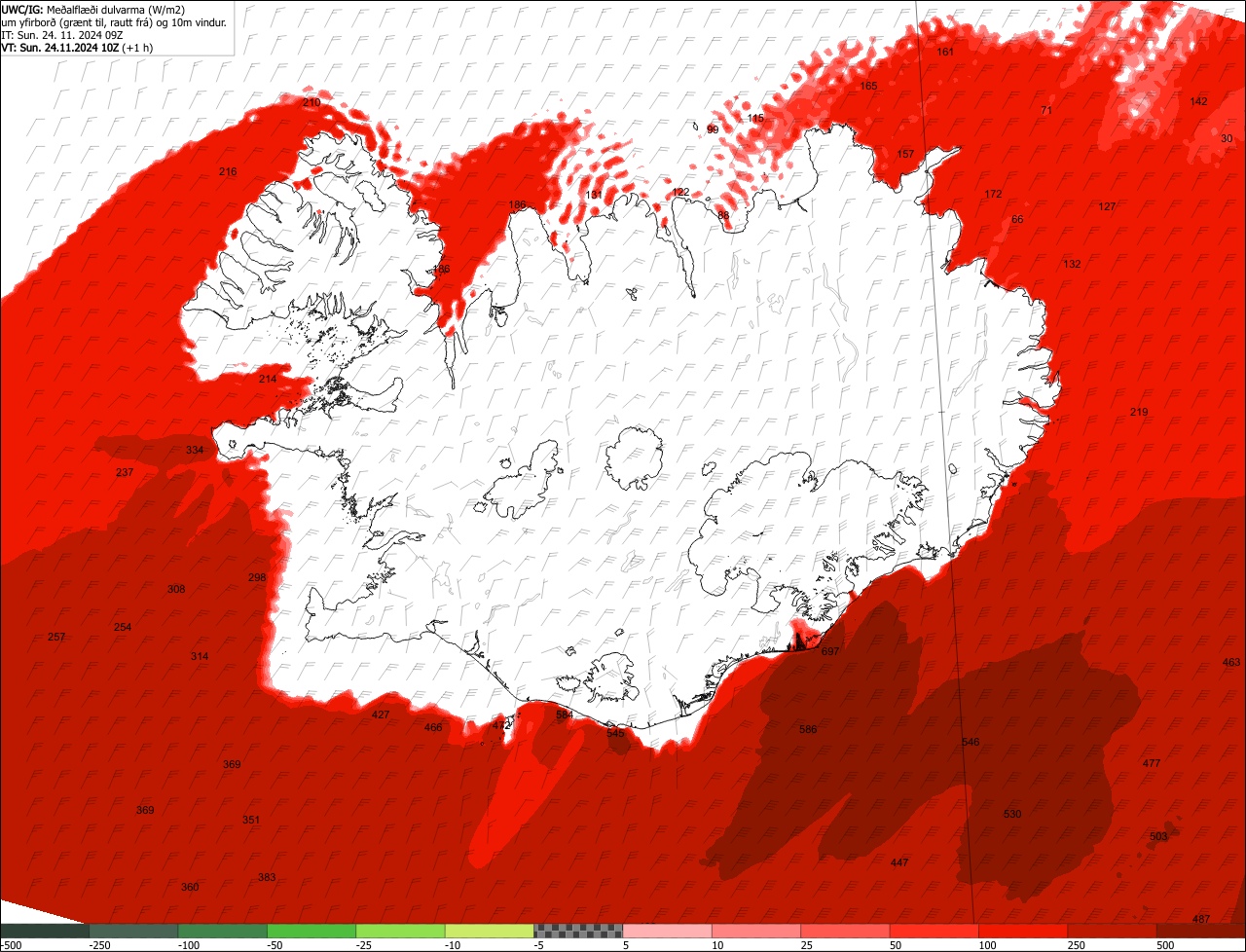Click the red swatch between 100 and 250
Image resolution: width=1246 pixels, height=952 pixels.
(x=1023, y=931)
